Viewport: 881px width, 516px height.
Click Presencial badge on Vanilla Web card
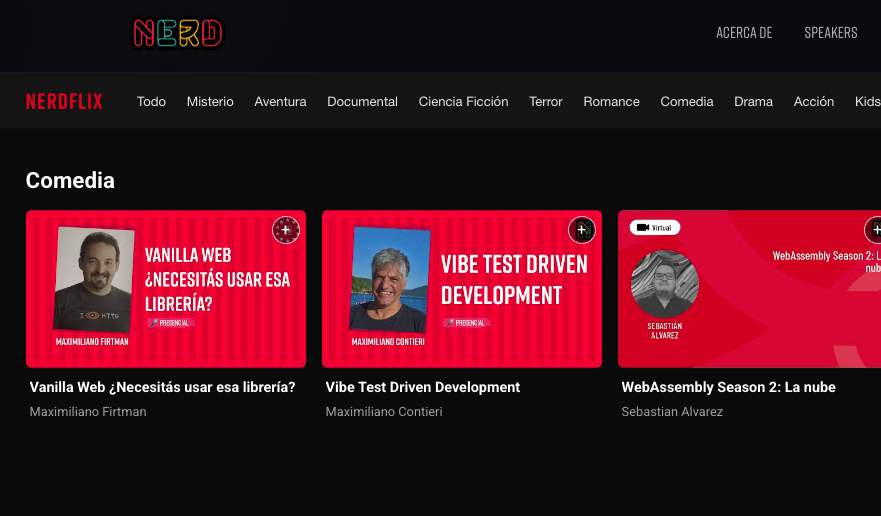click(x=171, y=323)
